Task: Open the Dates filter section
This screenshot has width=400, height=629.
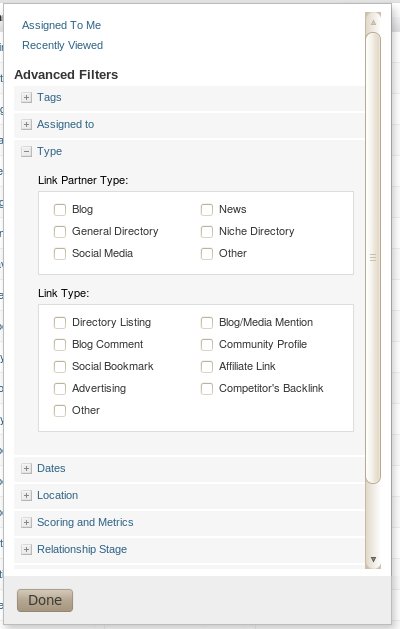Action: point(51,468)
